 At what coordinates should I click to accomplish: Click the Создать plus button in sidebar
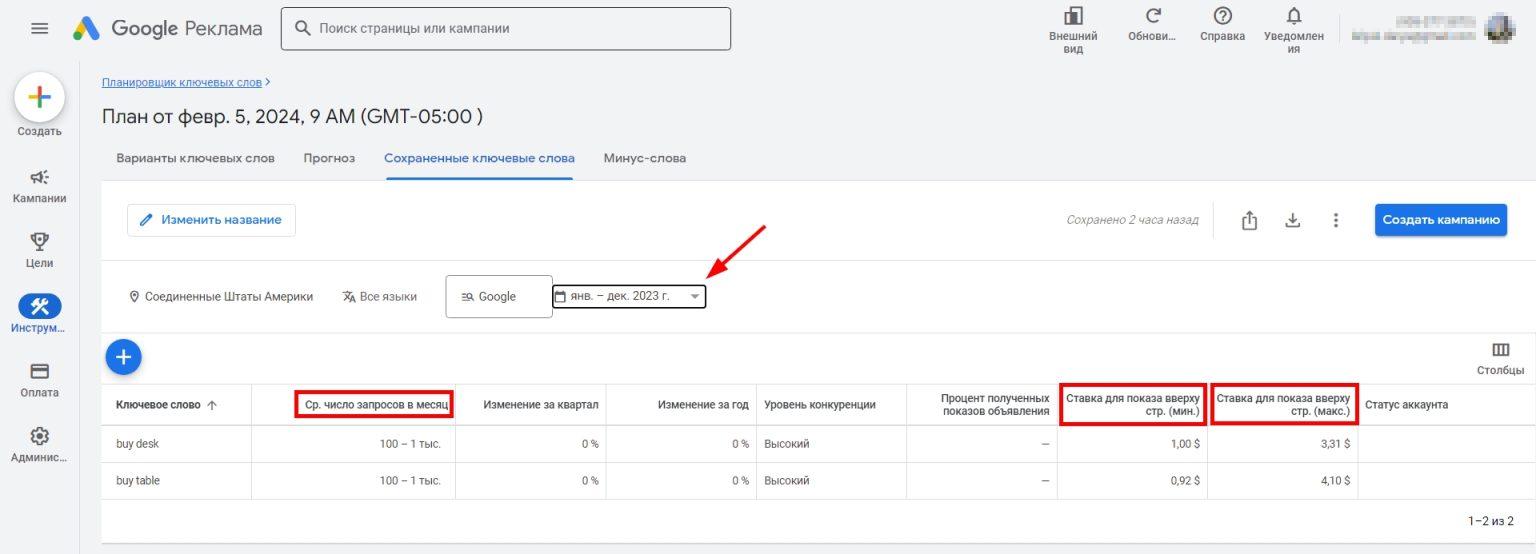pos(39,97)
